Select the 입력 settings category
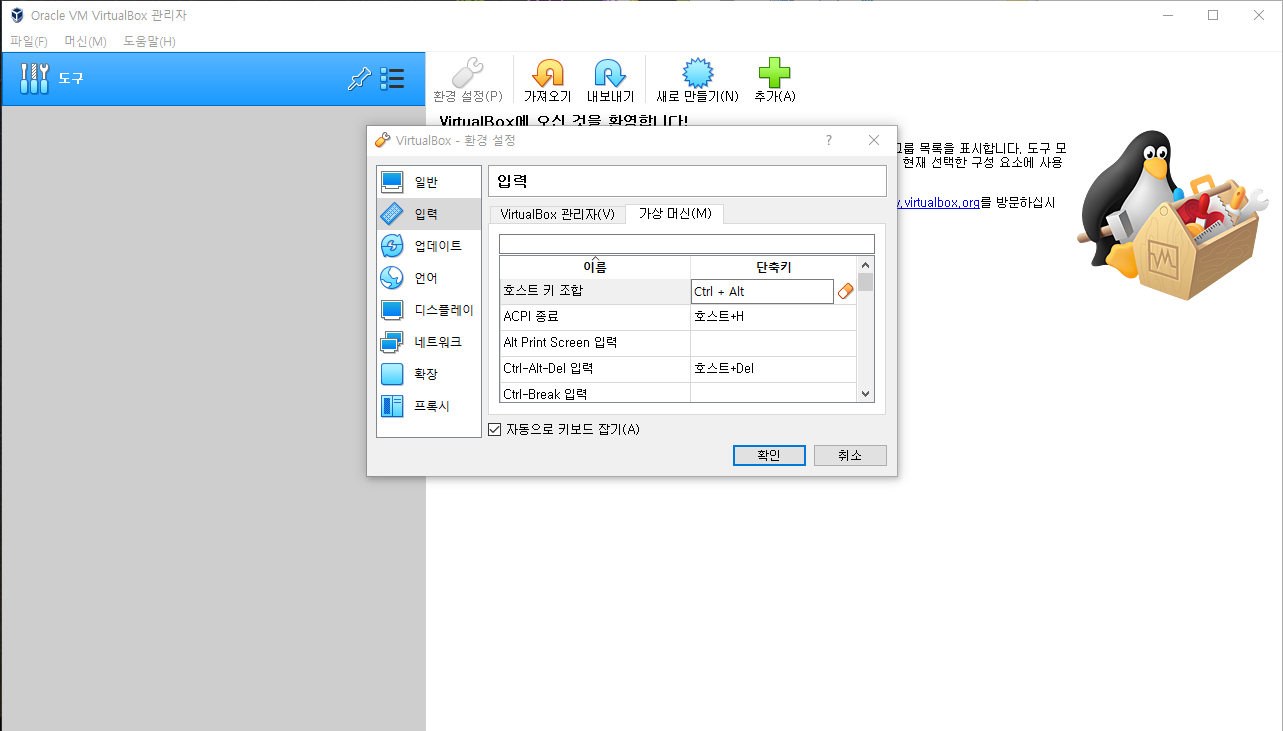 (428, 214)
